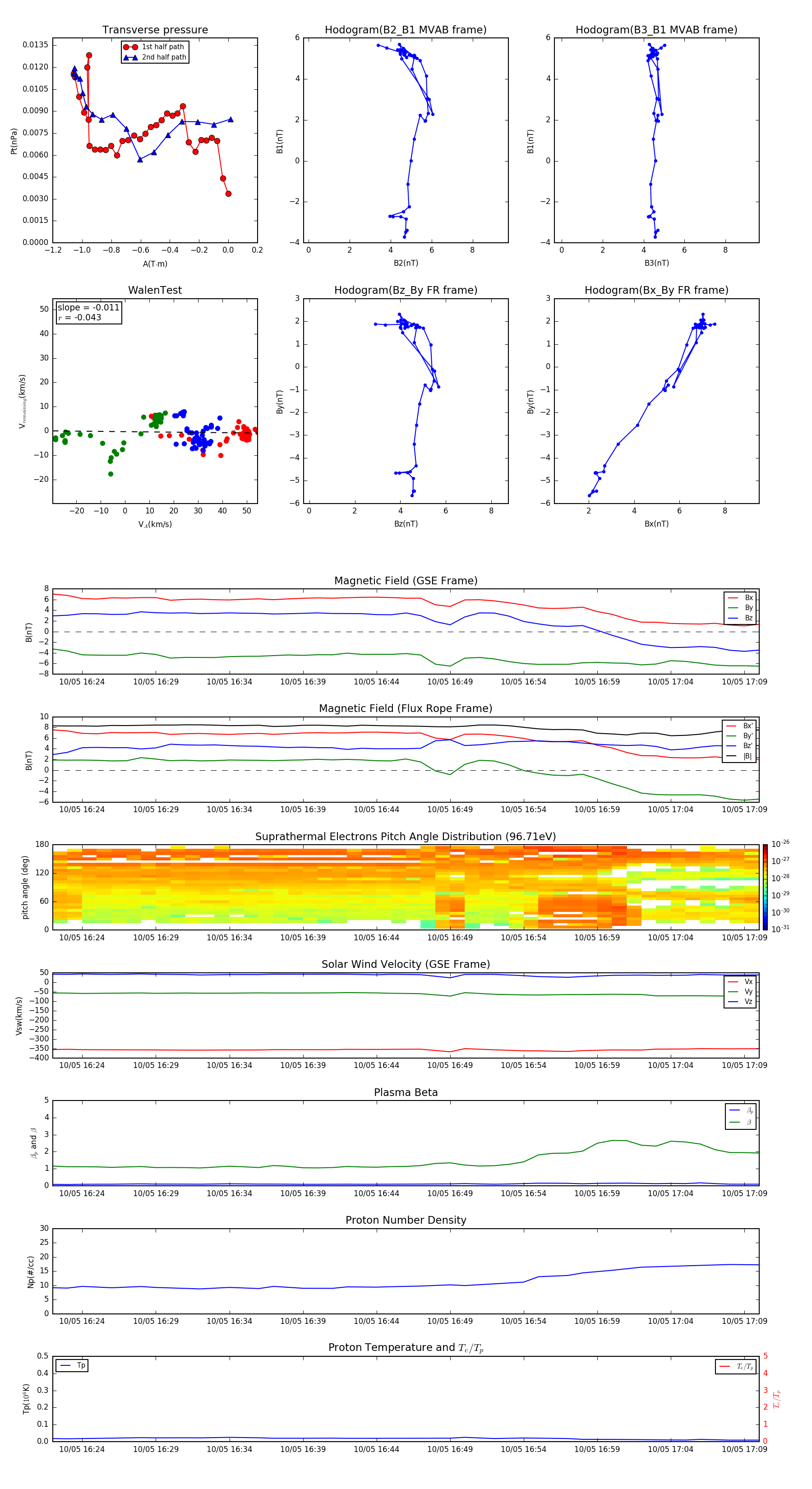The height and width of the screenshot is (1489, 812).
Task: Select Bz' in the Flux Rope legend
Action: [x=739, y=746]
